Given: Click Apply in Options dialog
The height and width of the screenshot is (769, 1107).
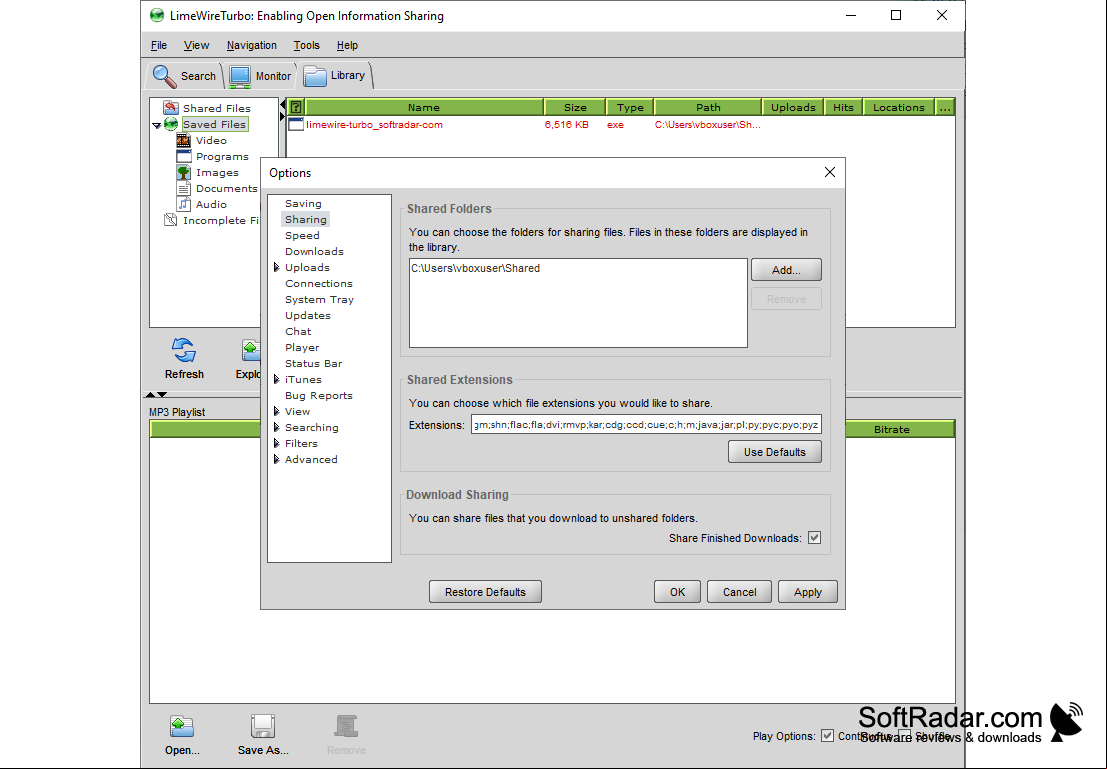Looking at the screenshot, I should click(808, 592).
